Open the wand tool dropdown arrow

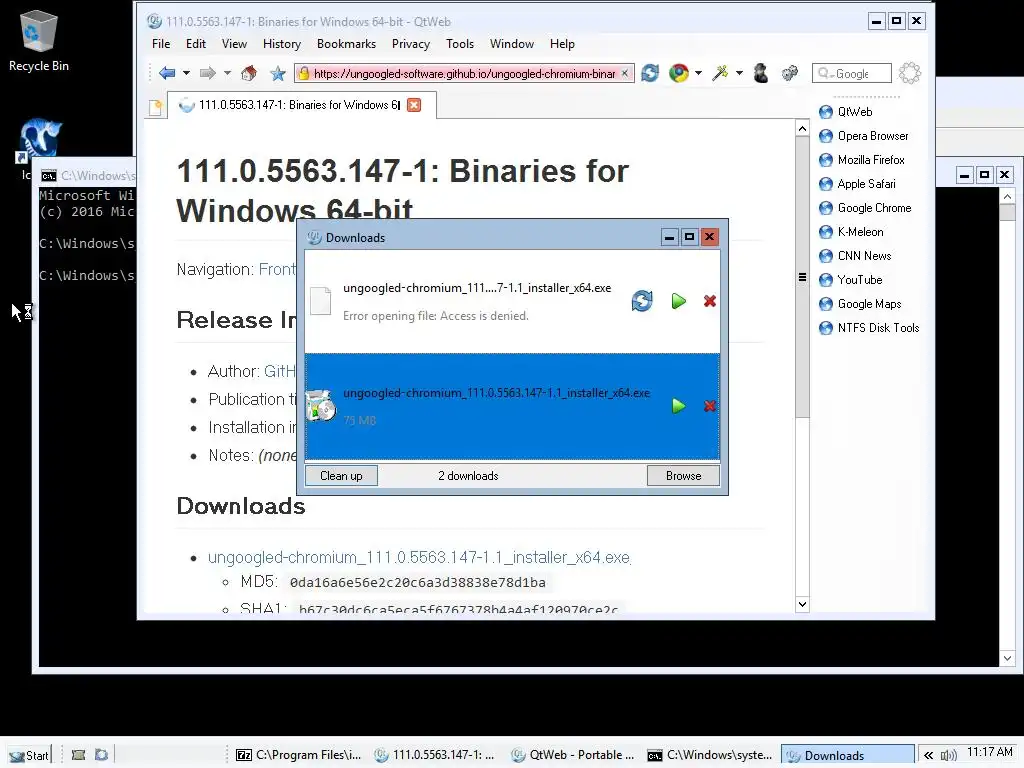point(739,73)
